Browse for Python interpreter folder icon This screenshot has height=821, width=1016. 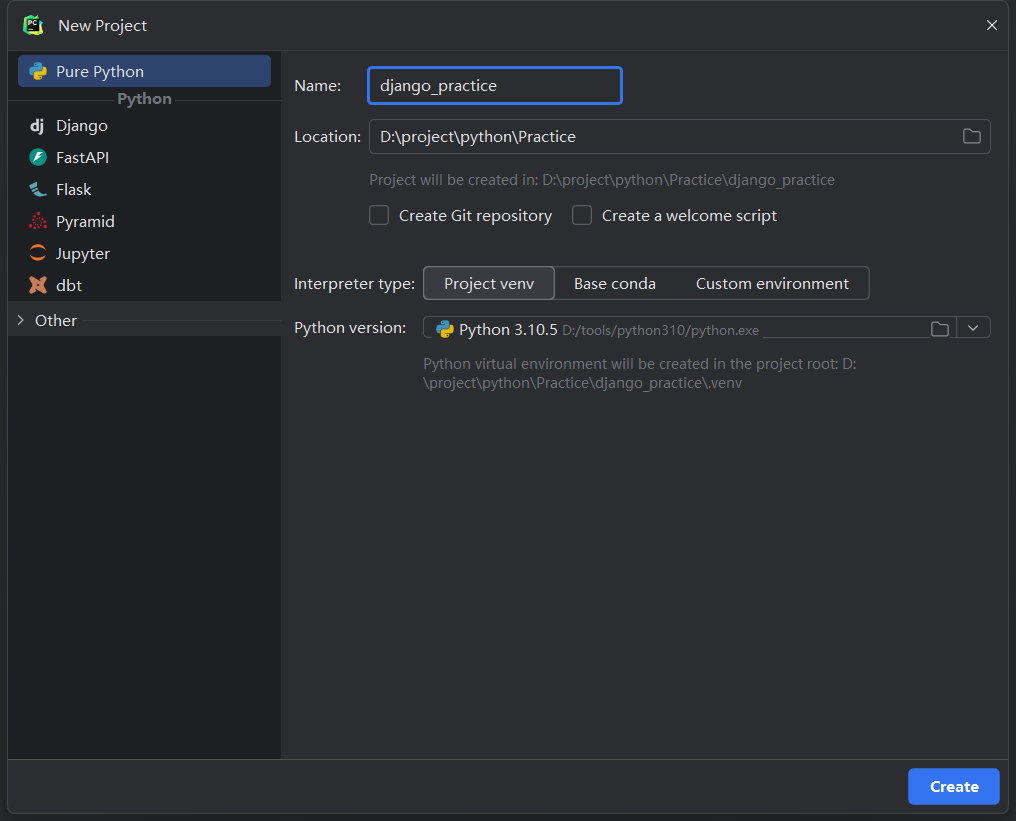pos(940,329)
